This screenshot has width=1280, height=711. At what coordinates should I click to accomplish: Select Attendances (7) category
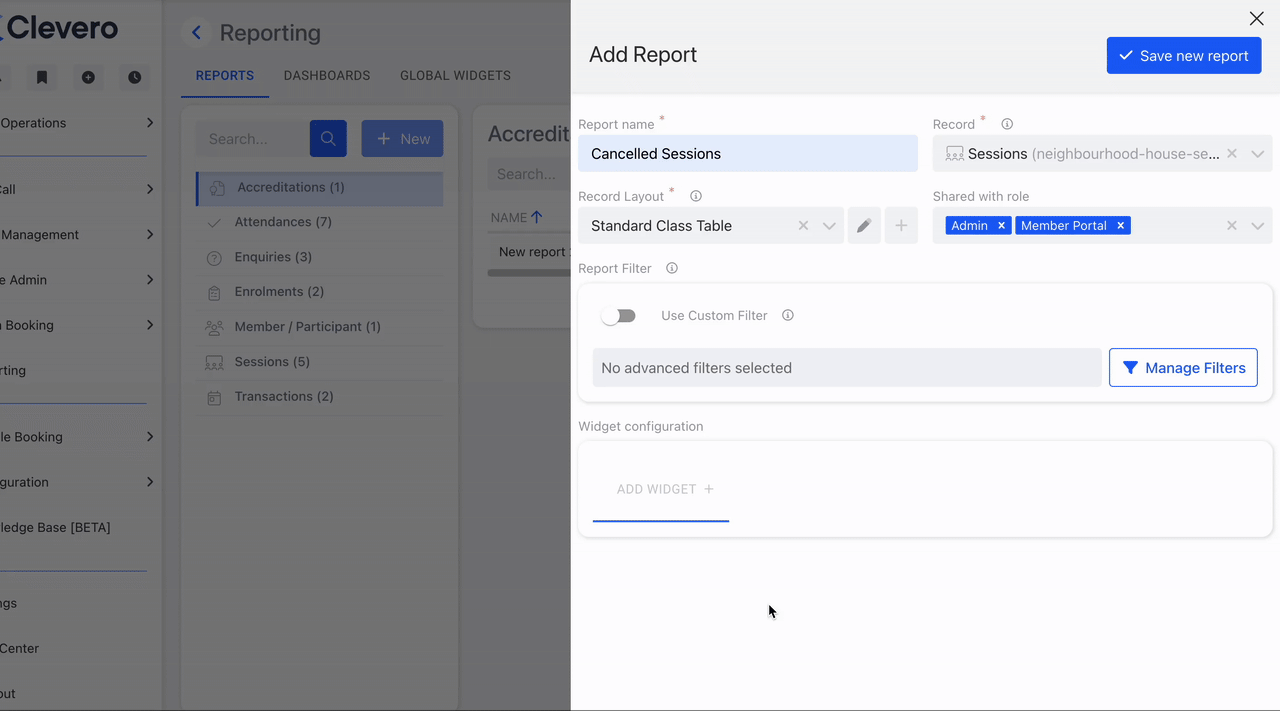(320, 222)
